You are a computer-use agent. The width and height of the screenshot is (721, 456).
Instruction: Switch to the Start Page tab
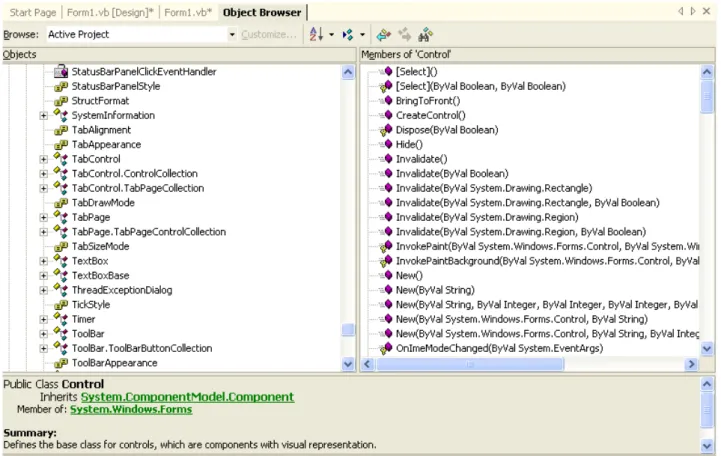pyautogui.click(x=33, y=12)
